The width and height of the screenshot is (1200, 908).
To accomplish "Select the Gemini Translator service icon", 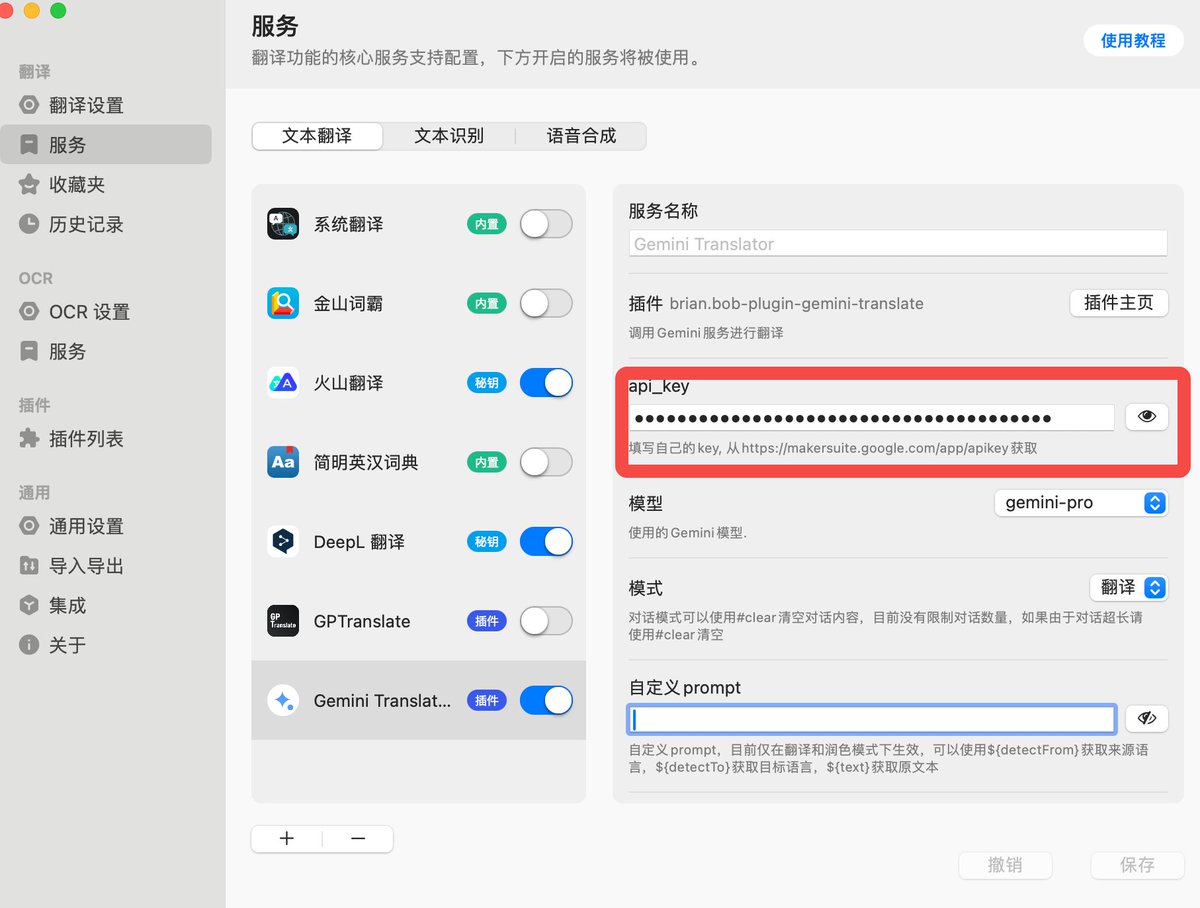I will (283, 700).
